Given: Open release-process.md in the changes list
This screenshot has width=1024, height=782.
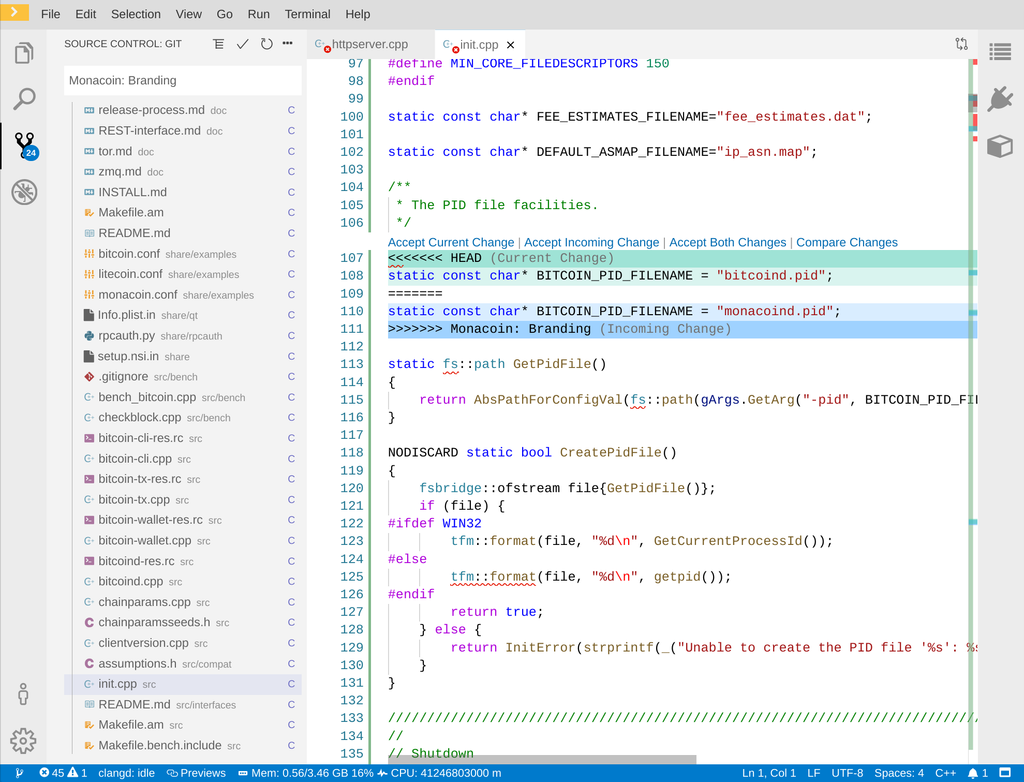Looking at the screenshot, I should [x=183, y=110].
